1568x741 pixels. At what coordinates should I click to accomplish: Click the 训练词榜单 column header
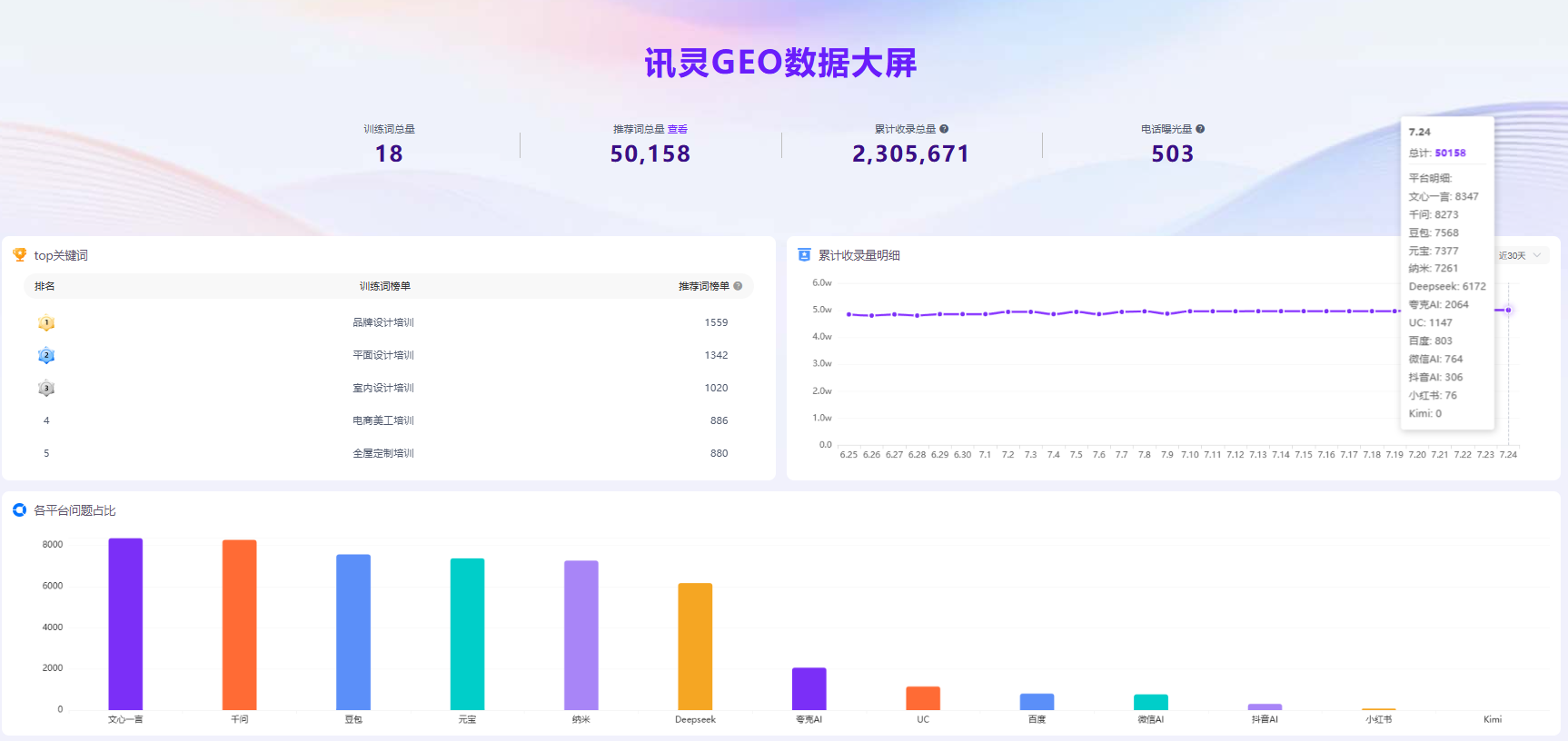click(x=385, y=286)
